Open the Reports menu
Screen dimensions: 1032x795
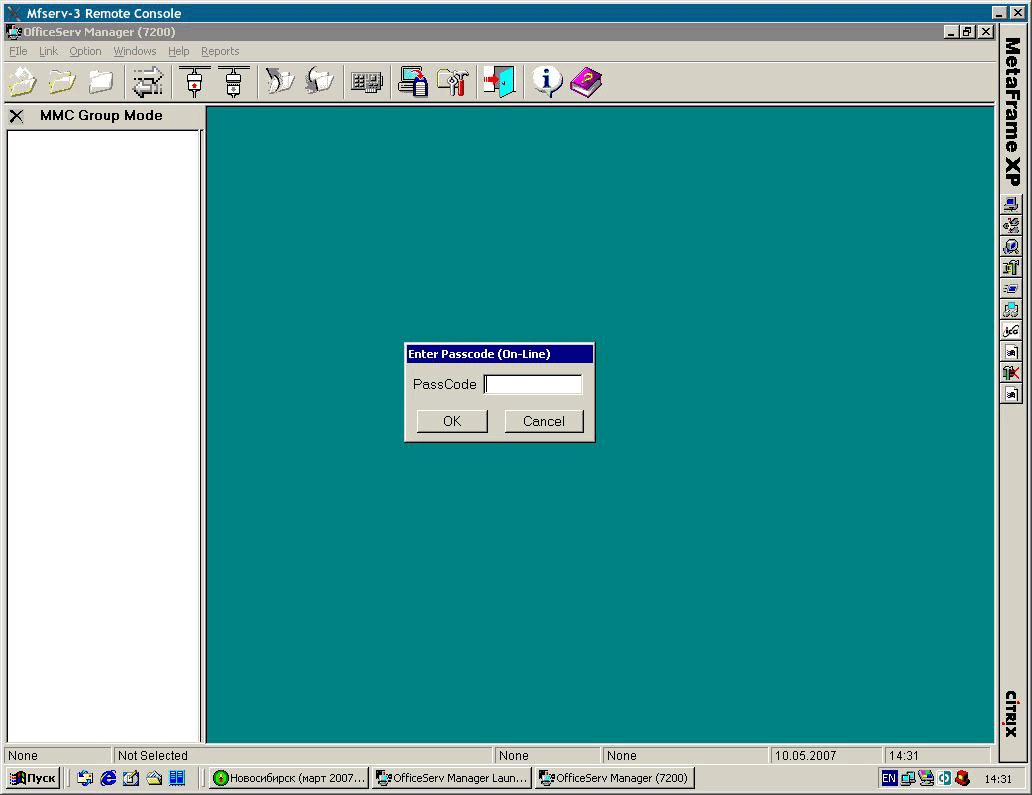click(x=220, y=51)
